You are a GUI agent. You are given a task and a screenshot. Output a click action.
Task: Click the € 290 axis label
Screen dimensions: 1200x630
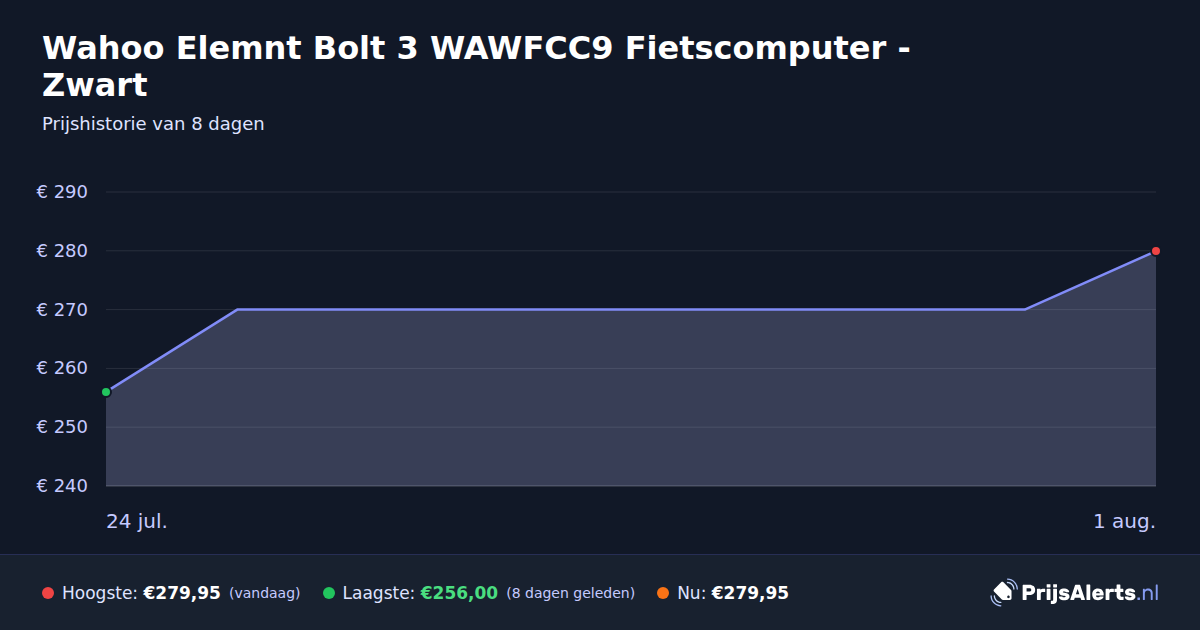tap(63, 192)
